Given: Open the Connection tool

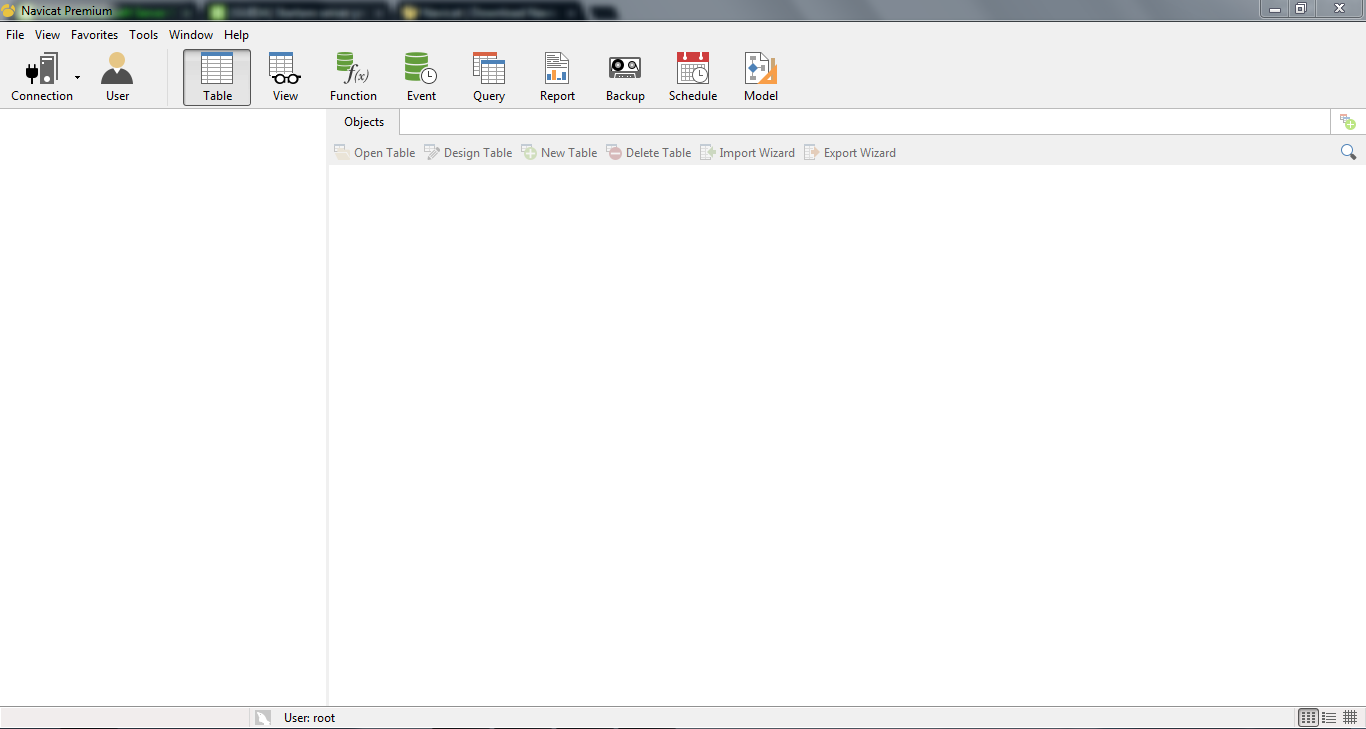Looking at the screenshot, I should click(x=42, y=78).
